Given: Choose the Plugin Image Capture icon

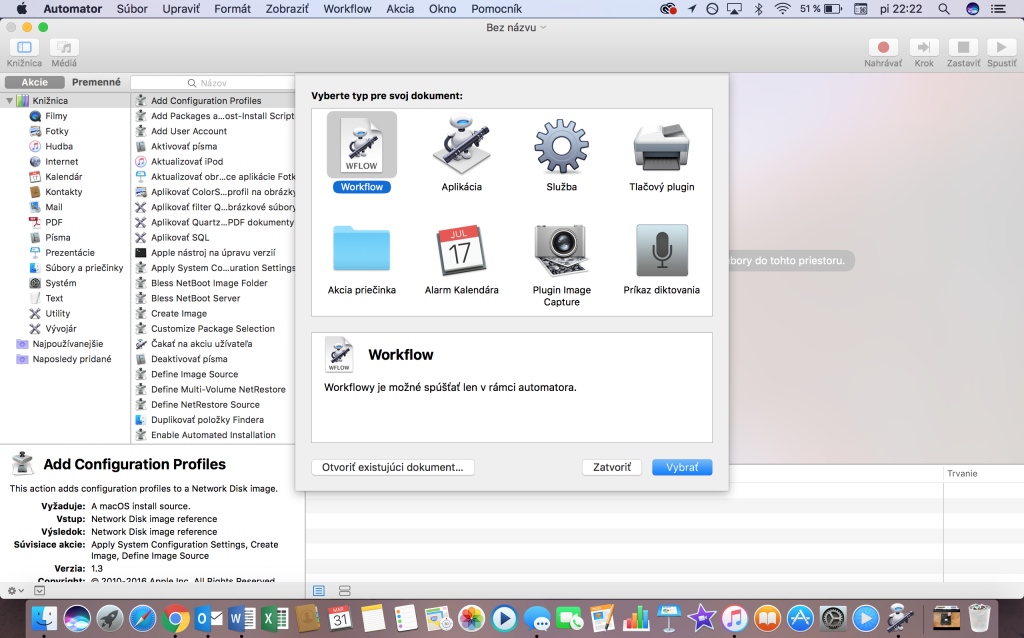Looking at the screenshot, I should (x=561, y=250).
